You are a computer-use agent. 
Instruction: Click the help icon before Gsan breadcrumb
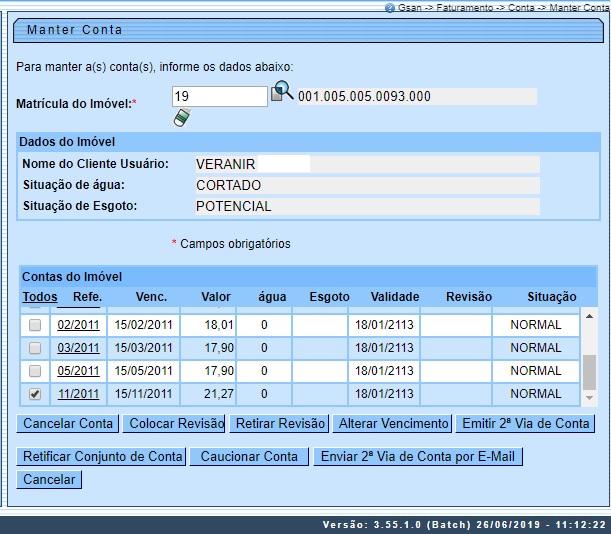tap(389, 7)
